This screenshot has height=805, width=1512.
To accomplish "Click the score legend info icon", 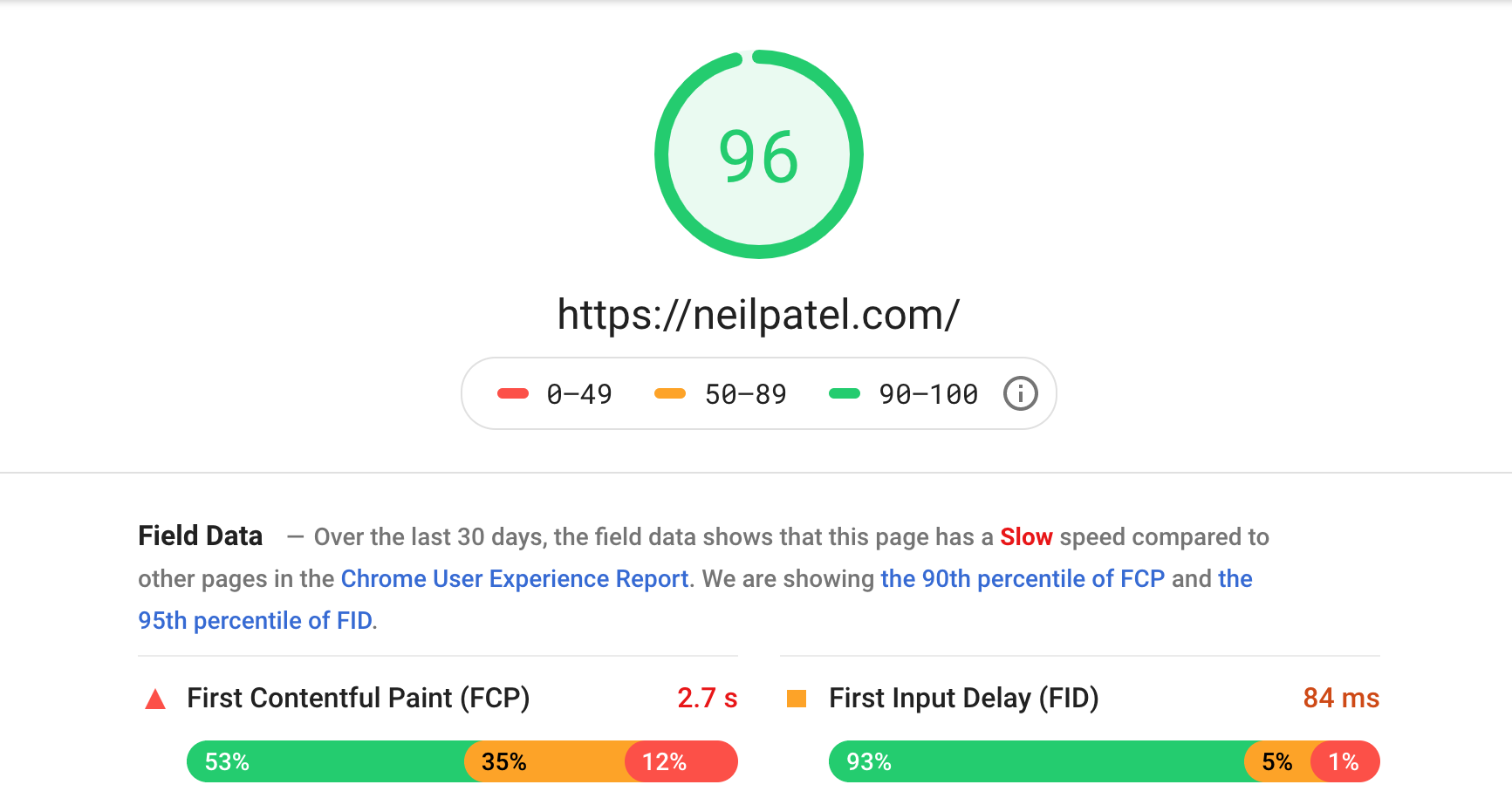I will (x=1020, y=393).
